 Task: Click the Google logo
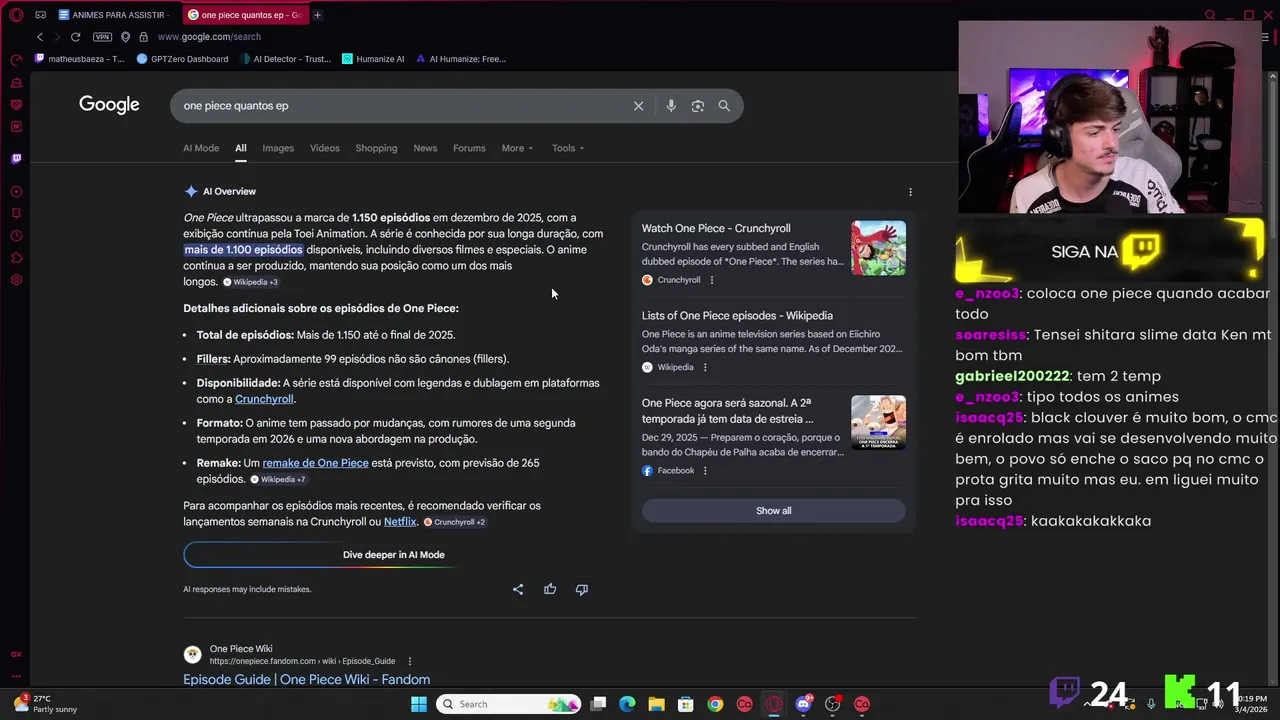click(109, 105)
